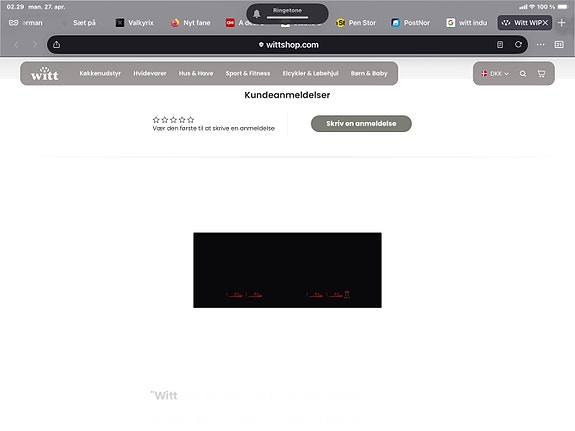Click the wittshop.com address bar
Screen dimensions: 575x431
[x=288, y=45]
